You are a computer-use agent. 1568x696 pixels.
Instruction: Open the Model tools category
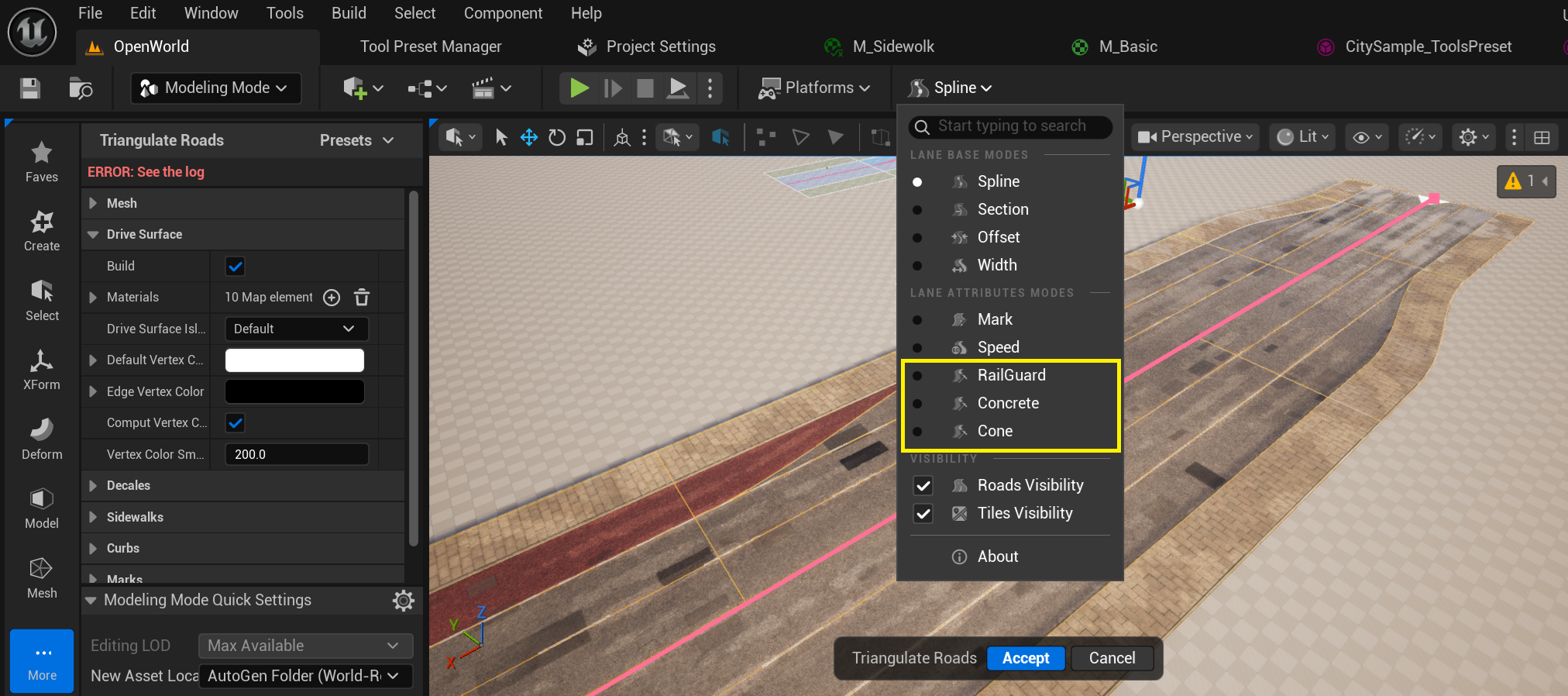click(x=42, y=508)
